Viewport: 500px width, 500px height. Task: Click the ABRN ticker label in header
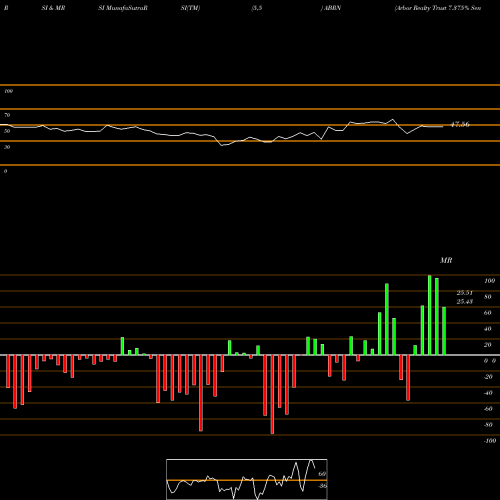[x=332, y=8]
